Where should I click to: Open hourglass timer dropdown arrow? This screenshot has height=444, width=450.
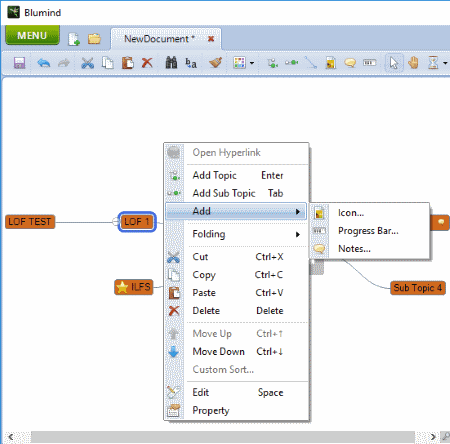click(x=445, y=63)
